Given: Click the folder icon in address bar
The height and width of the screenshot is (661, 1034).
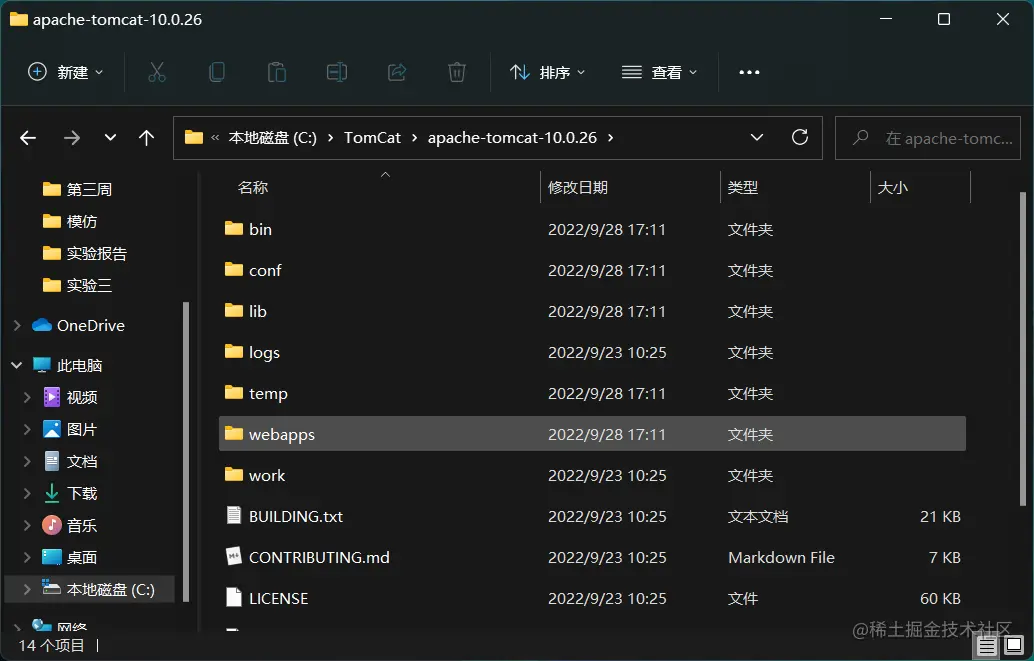Looking at the screenshot, I should (x=194, y=137).
